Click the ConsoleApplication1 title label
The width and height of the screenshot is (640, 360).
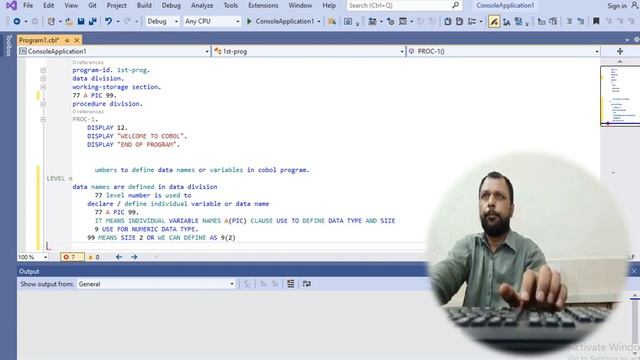coord(505,5)
